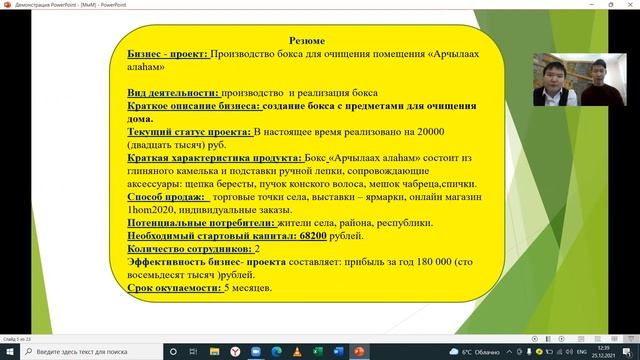640x360 pixels.
Task: Click the 'Количество сотрудников:' label
Action: (190, 249)
